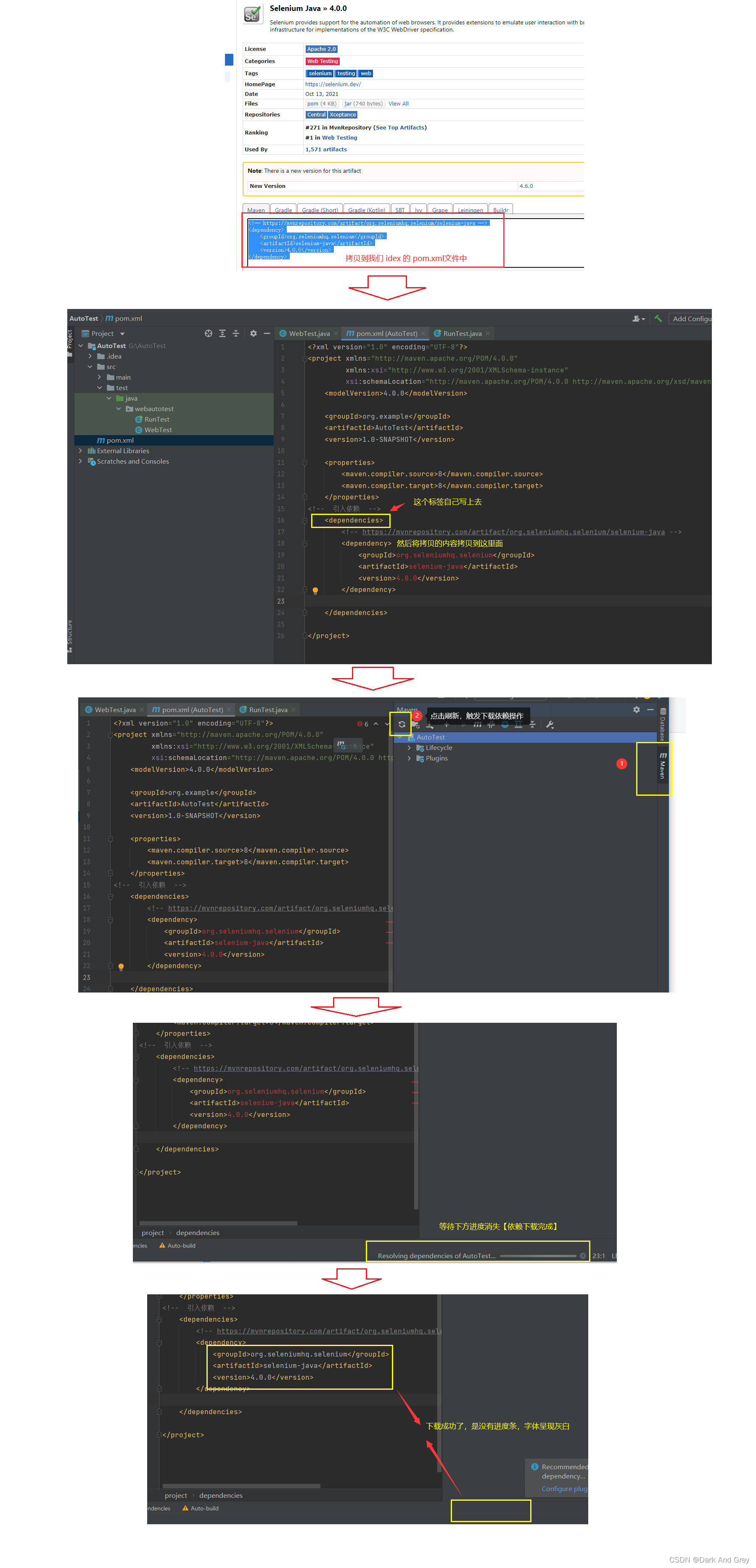This screenshot has height=1568, width=756.
Task: Open the Maven panel gear options
Action: click(637, 710)
